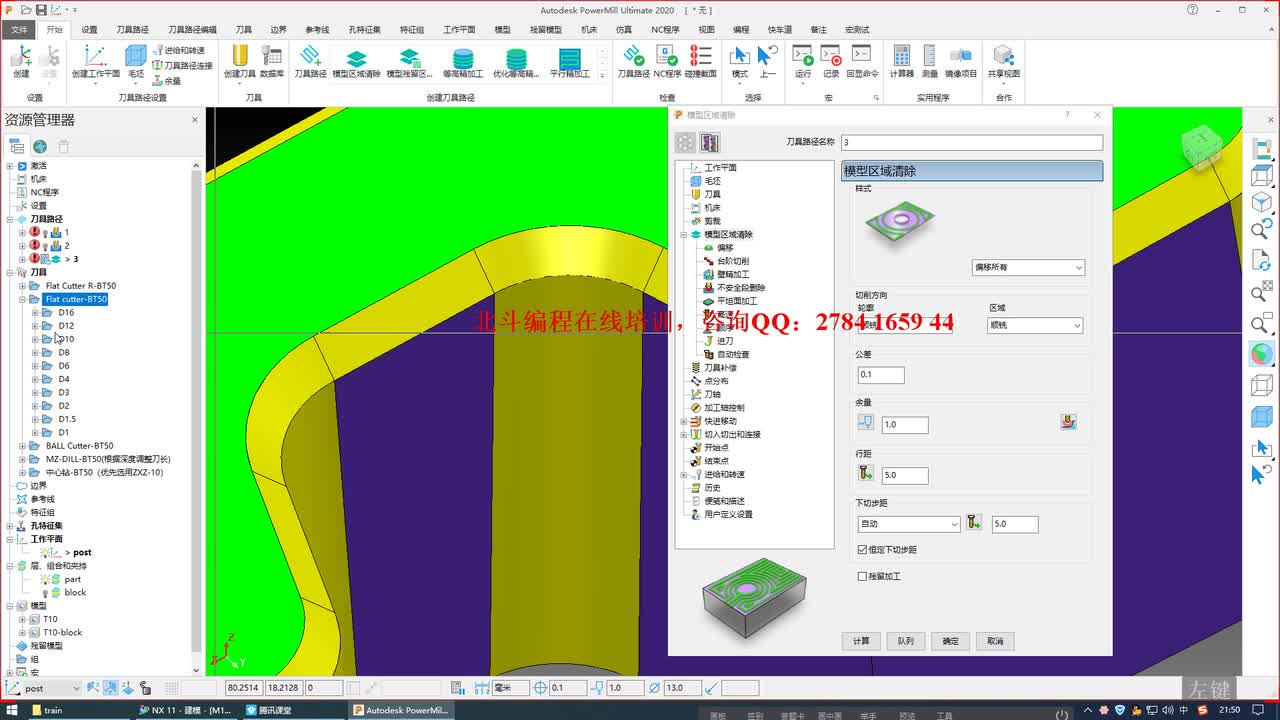Select 壁精加工 in dialog tree
1280x720 pixels.
tap(733, 274)
